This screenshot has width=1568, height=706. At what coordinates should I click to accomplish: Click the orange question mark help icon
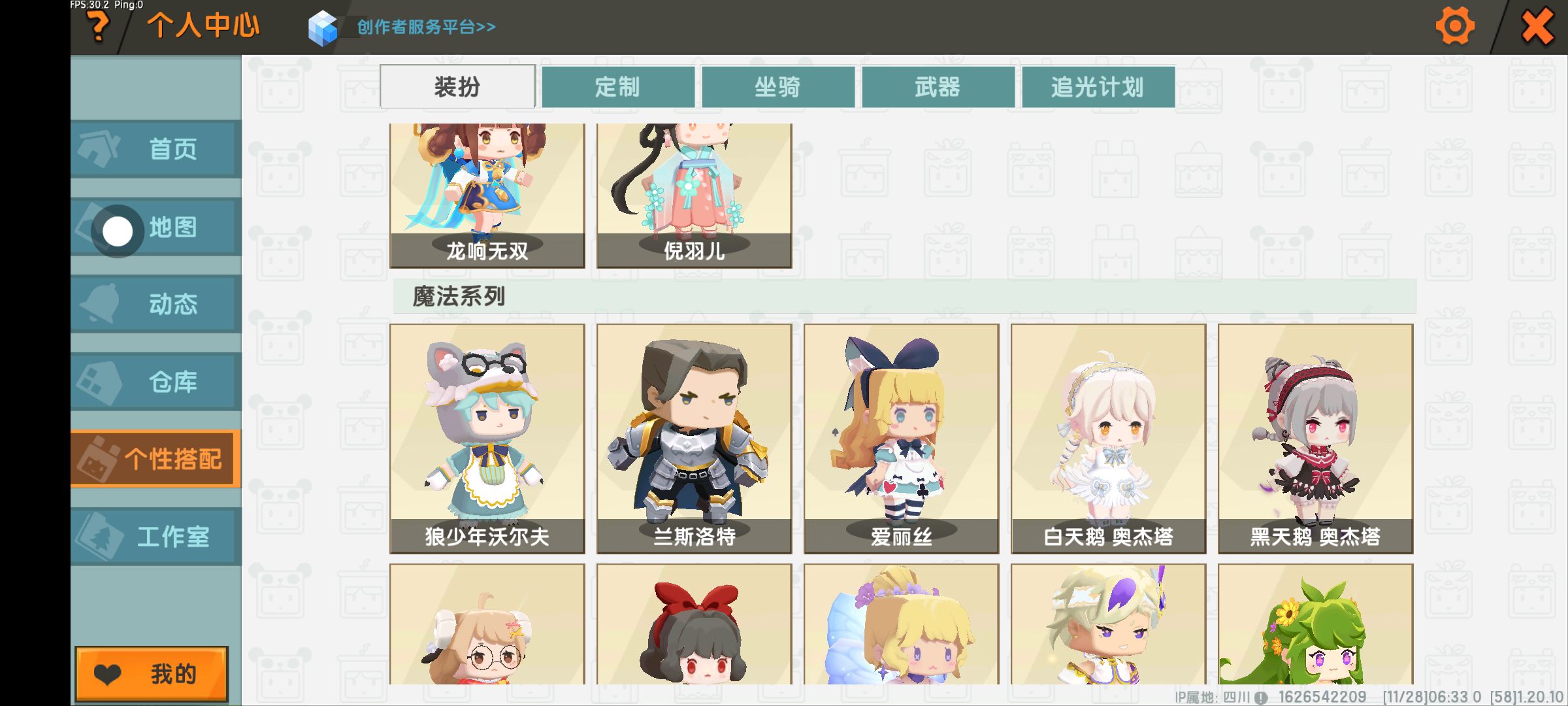point(98,26)
